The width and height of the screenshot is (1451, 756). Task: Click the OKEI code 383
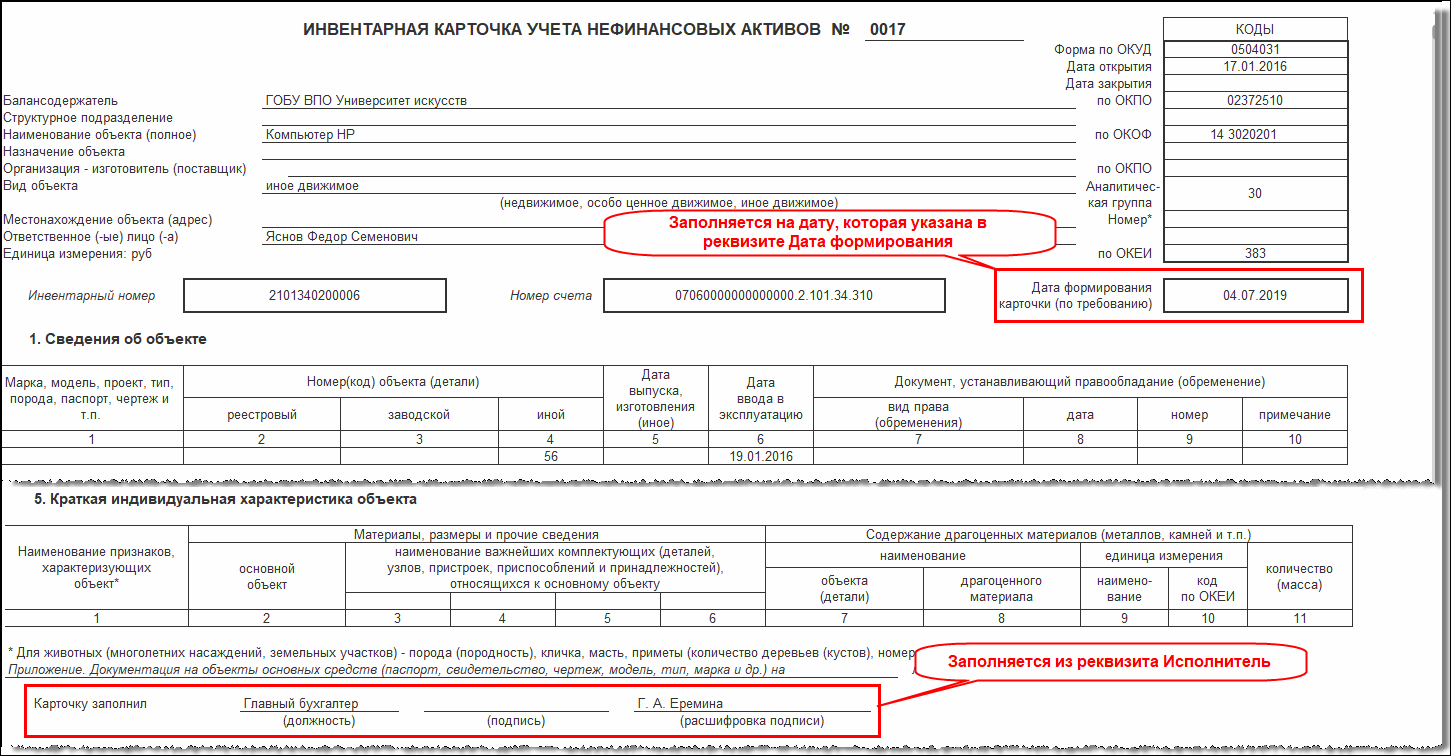click(1255, 254)
